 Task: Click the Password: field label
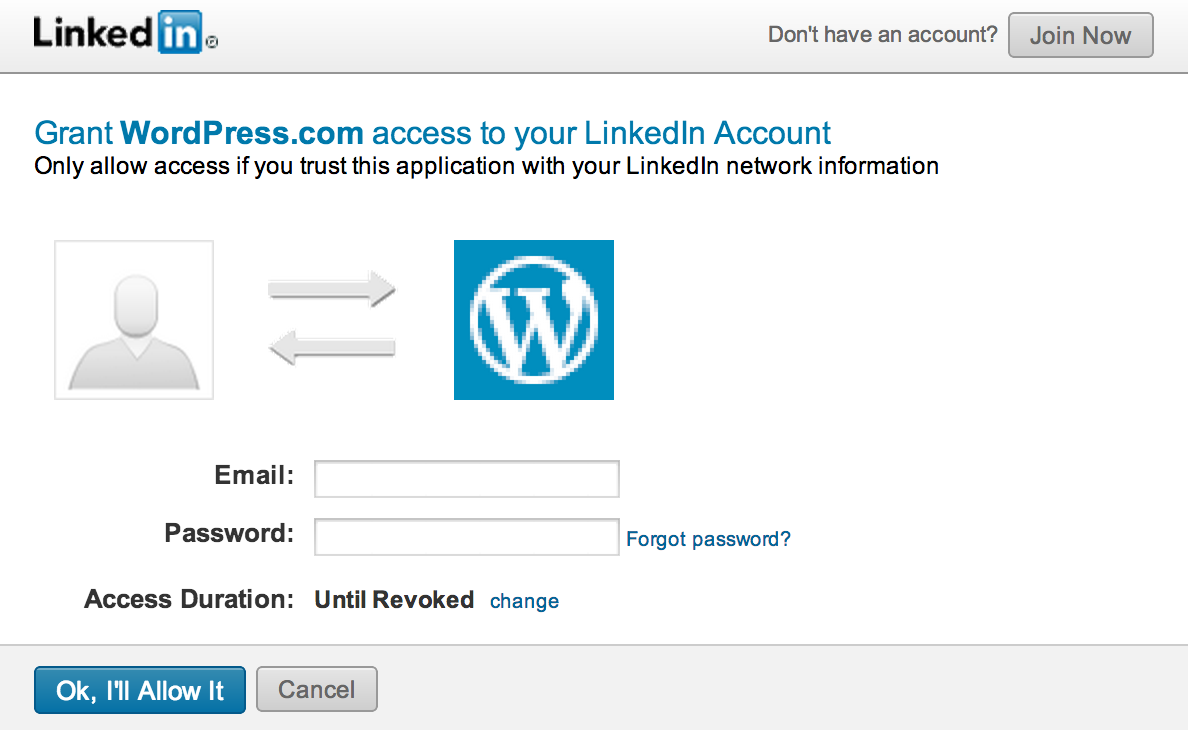pyautogui.click(x=229, y=533)
